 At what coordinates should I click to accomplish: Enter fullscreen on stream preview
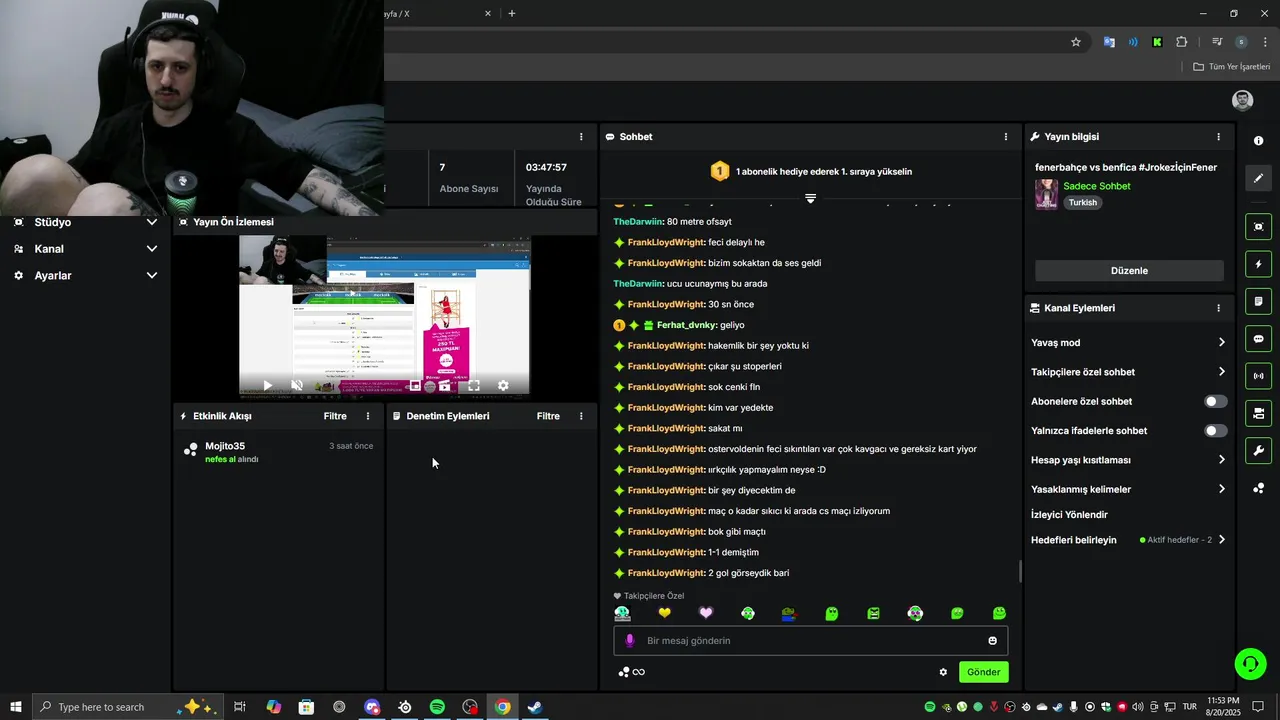click(x=474, y=385)
